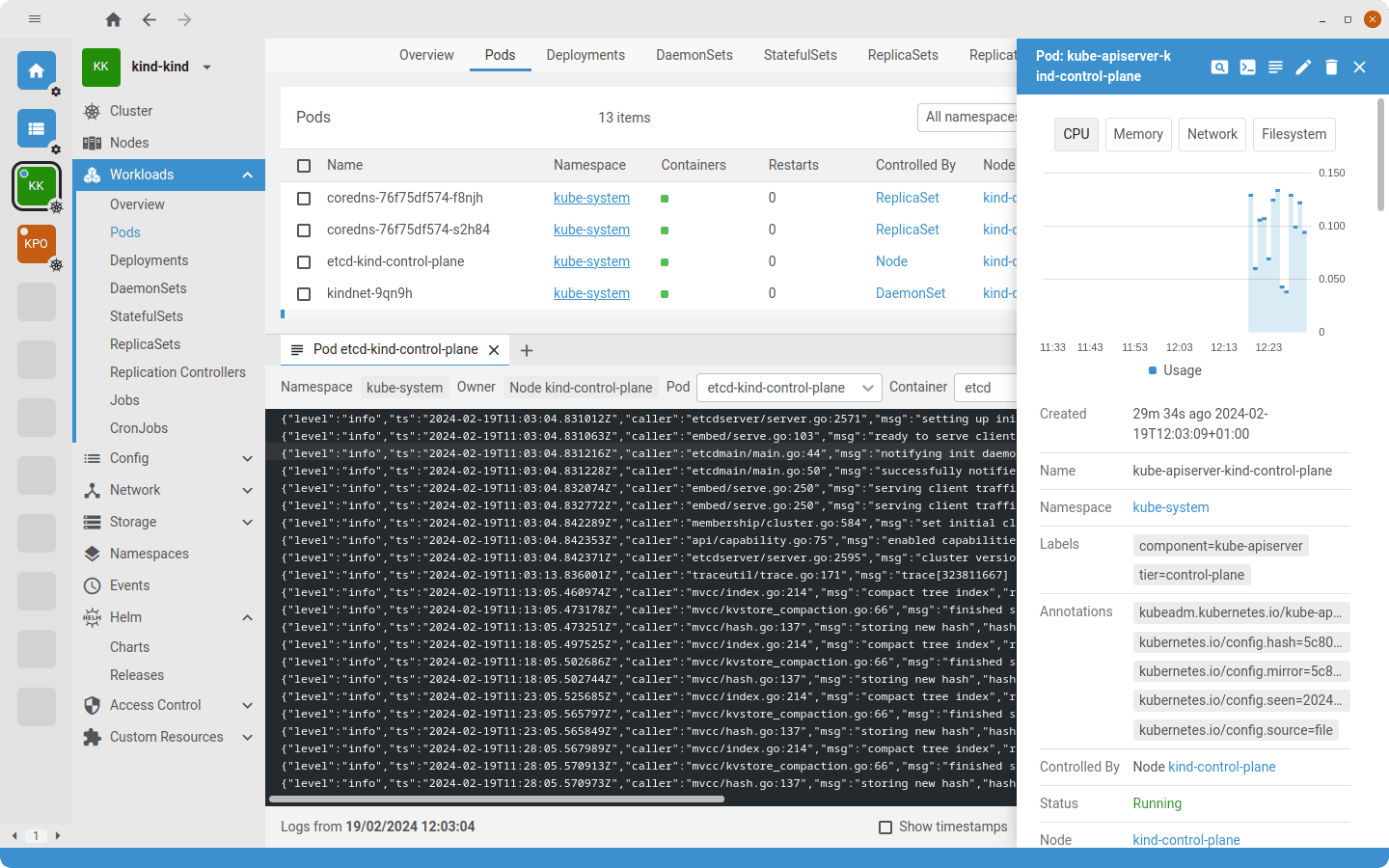Click the home icon in top bar
1389x868 pixels.
click(x=113, y=19)
